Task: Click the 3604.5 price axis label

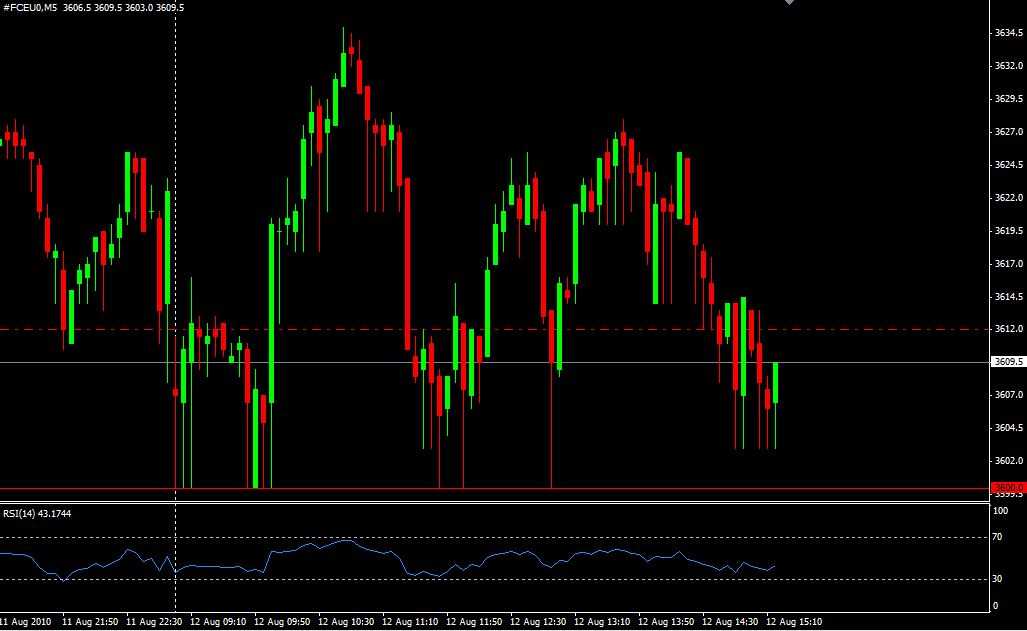Action: click(x=1009, y=427)
